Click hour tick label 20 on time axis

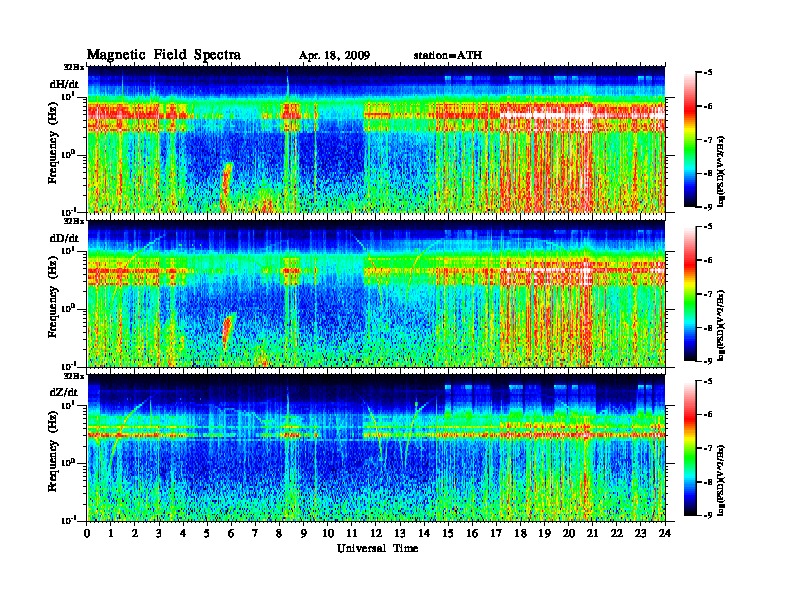569,534
